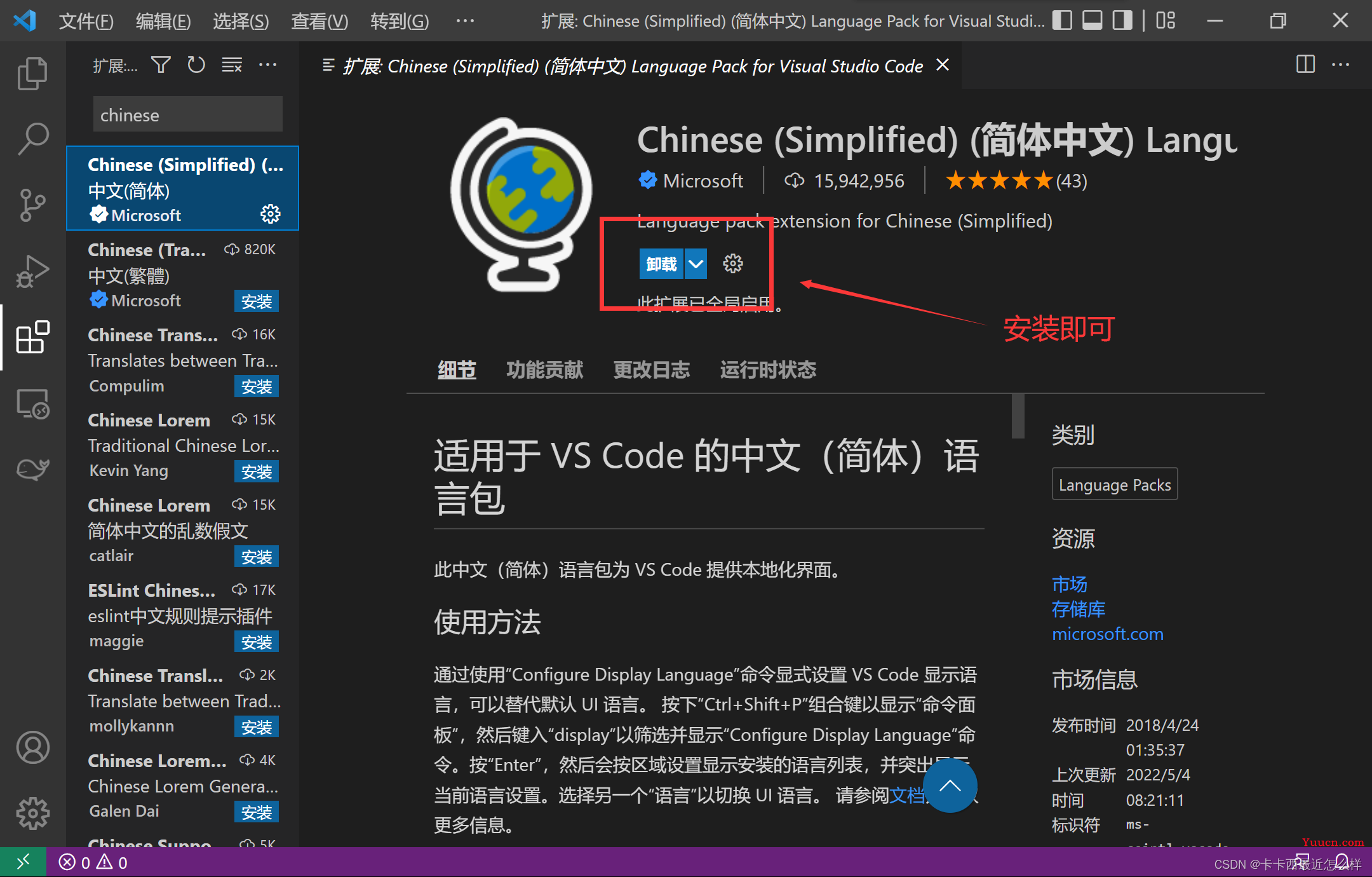Install catlair's Chinese Lorem extension
Screen dimensions: 1372x877
(257, 557)
